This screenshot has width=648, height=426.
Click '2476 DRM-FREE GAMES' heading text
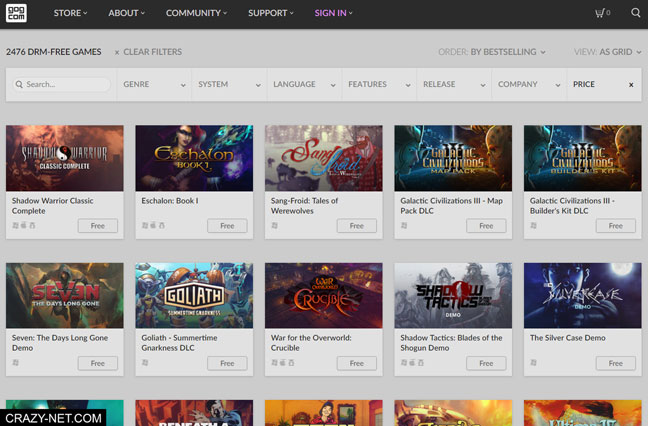point(54,52)
